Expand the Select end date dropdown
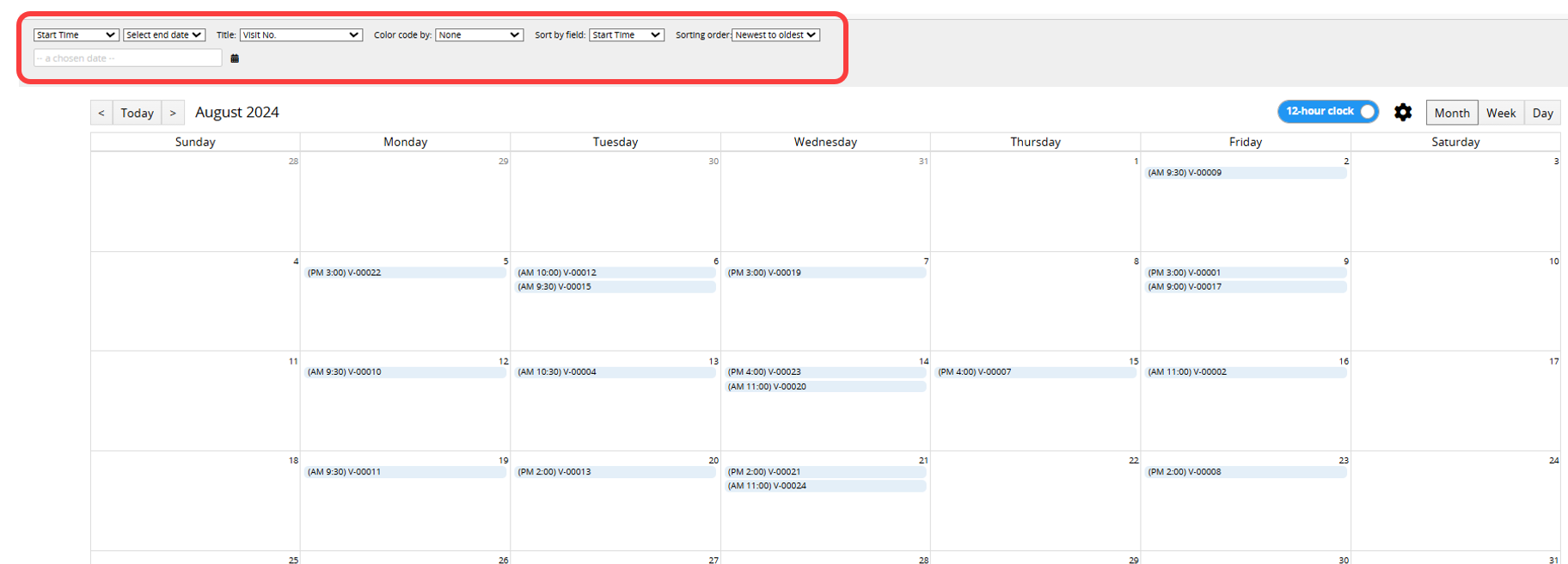 (x=164, y=35)
